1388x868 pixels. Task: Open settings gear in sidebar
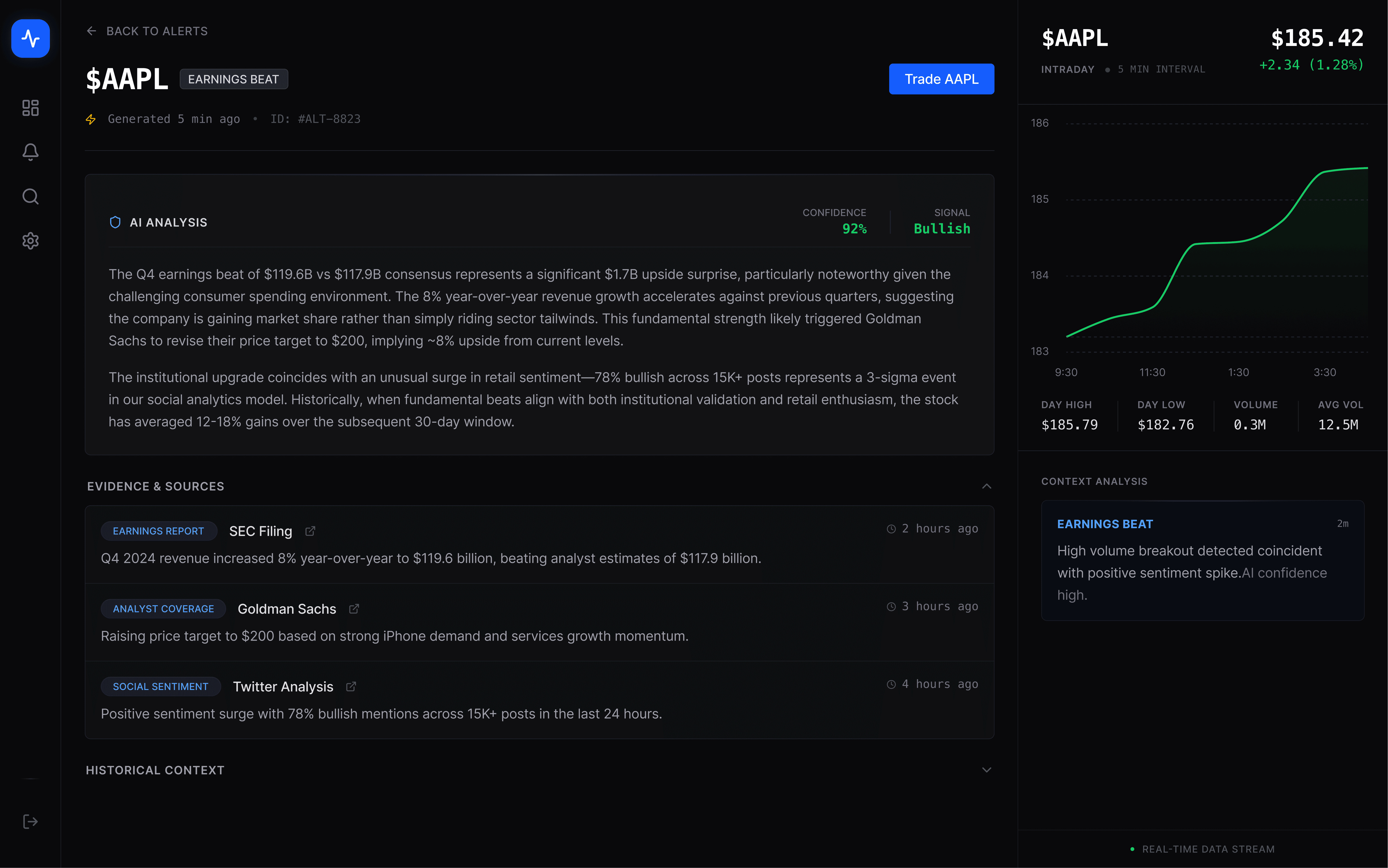(30, 241)
